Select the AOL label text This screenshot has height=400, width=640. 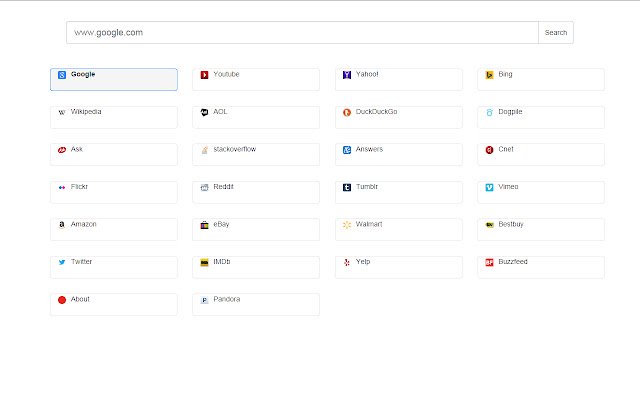coord(220,111)
